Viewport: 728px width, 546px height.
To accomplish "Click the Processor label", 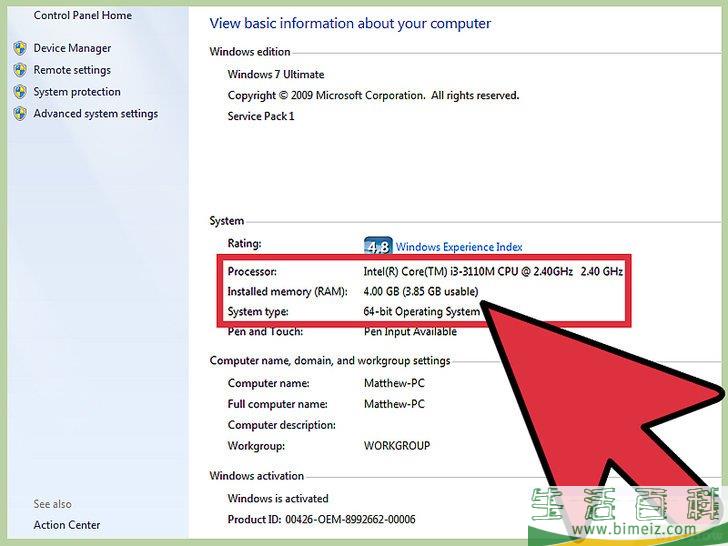I will tap(252, 272).
